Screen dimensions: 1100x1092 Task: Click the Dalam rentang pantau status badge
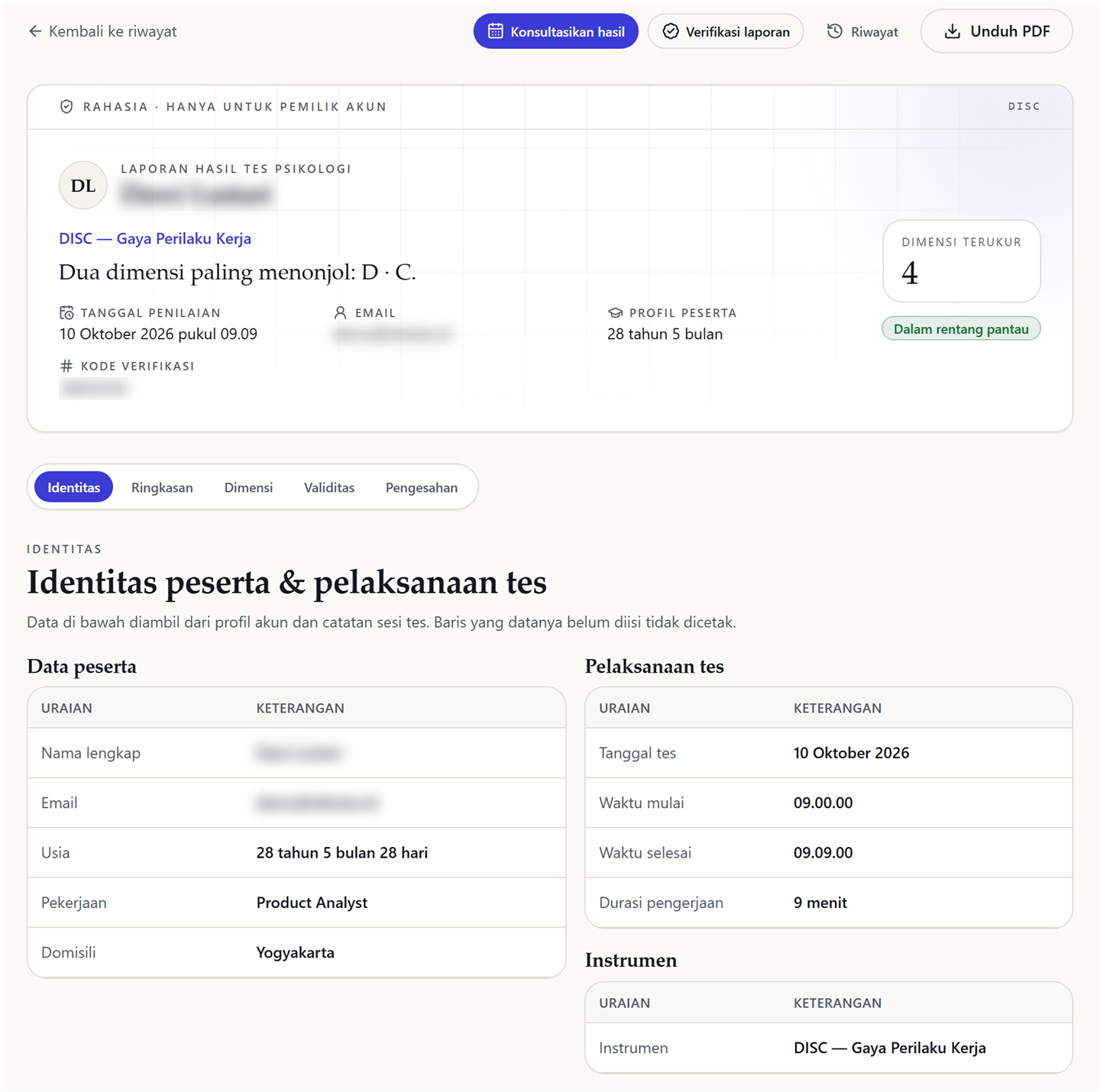(x=961, y=329)
